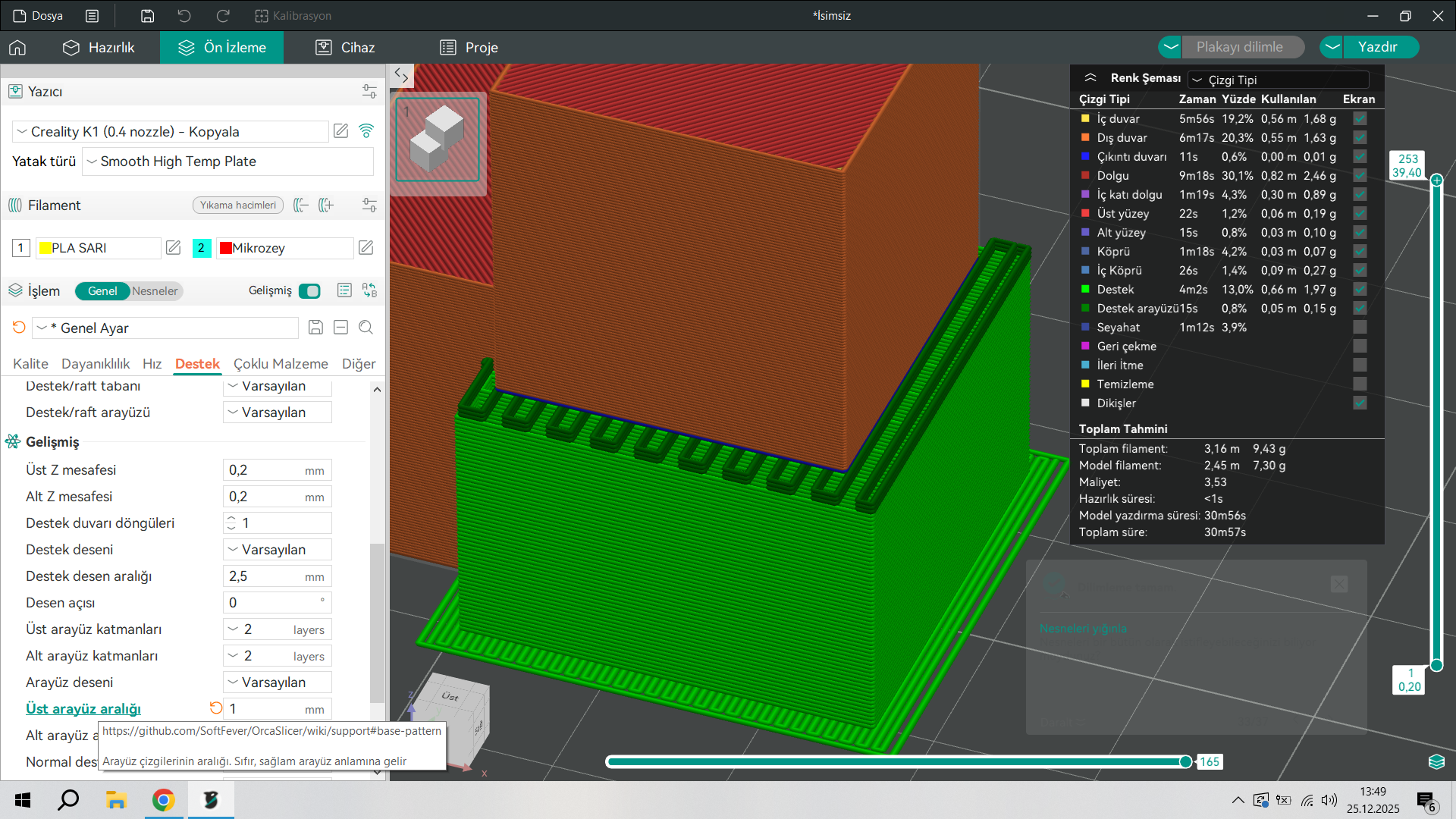The height and width of the screenshot is (819, 1456).
Task: Edit the PLA SARI filament preset
Action: pos(174,248)
